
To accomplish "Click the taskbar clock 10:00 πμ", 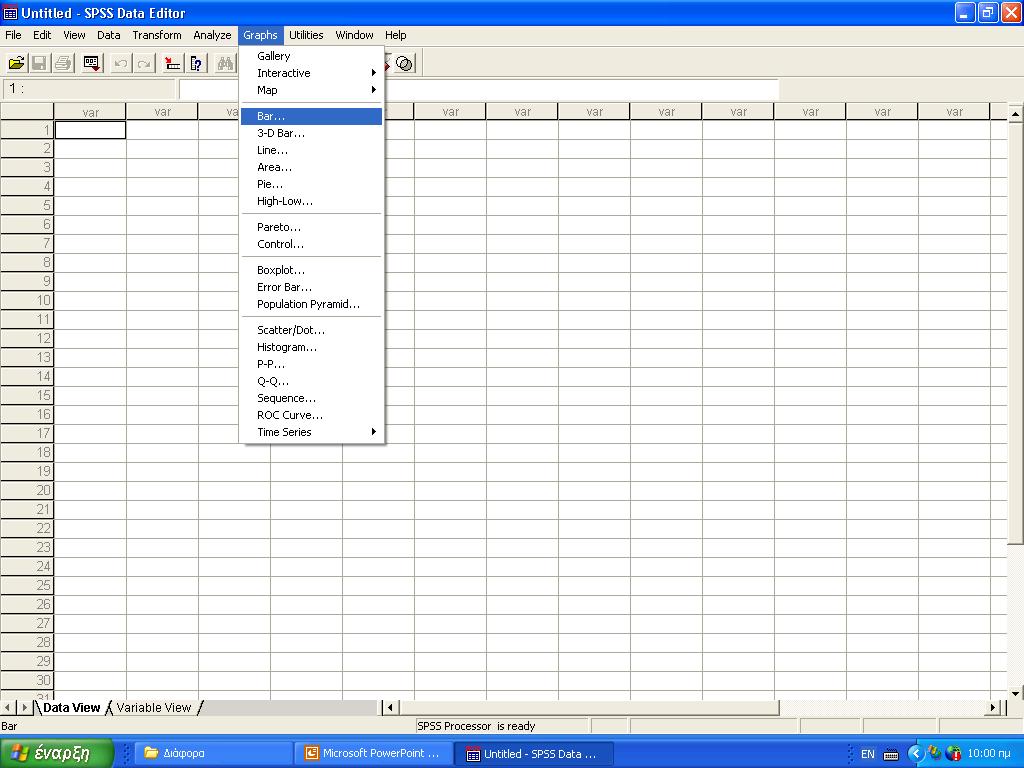I will (989, 754).
